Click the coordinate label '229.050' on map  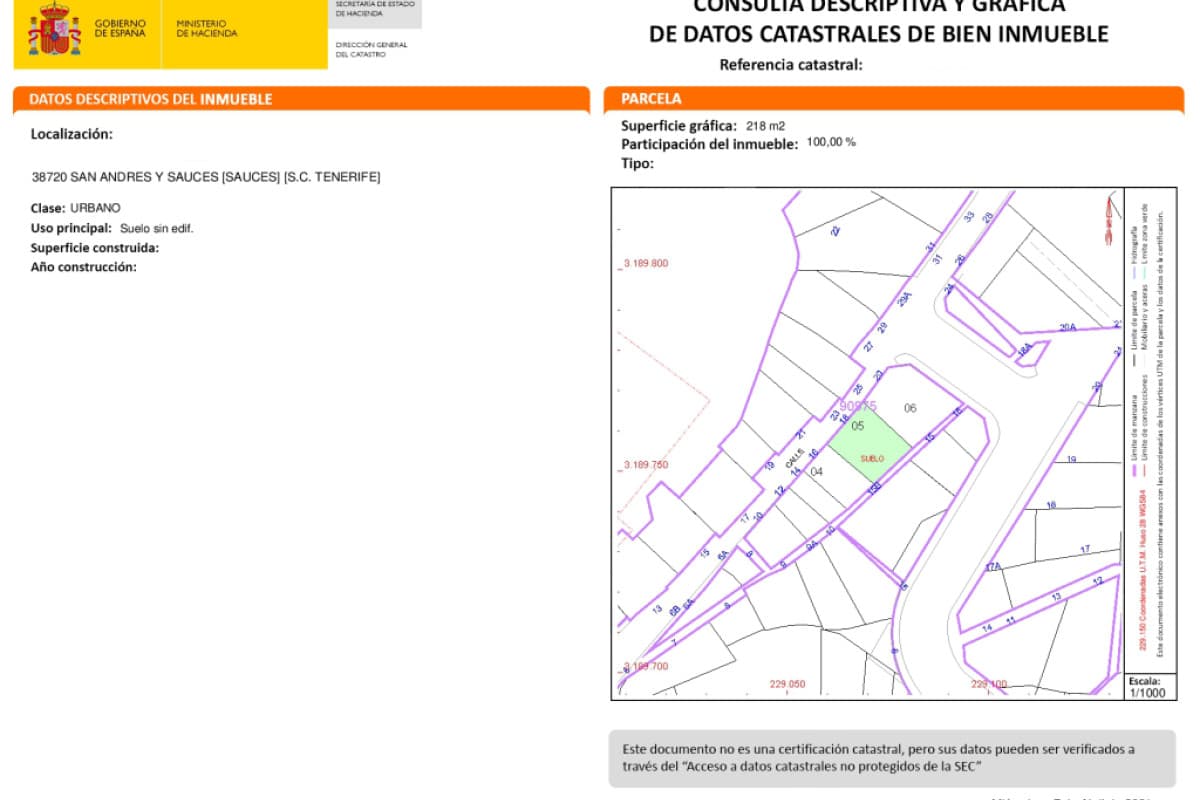[x=787, y=685]
